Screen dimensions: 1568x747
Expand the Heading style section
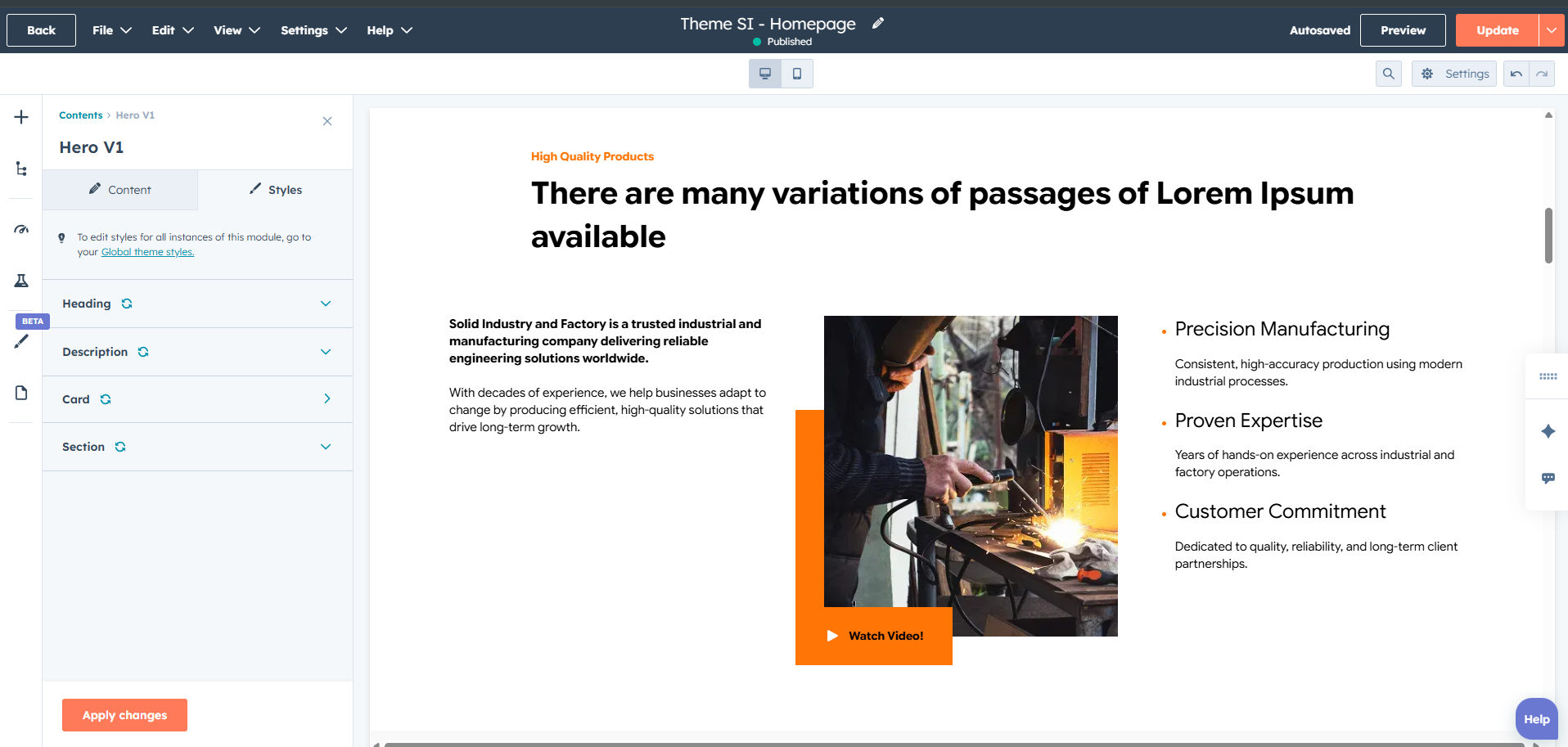pyautogui.click(x=326, y=304)
